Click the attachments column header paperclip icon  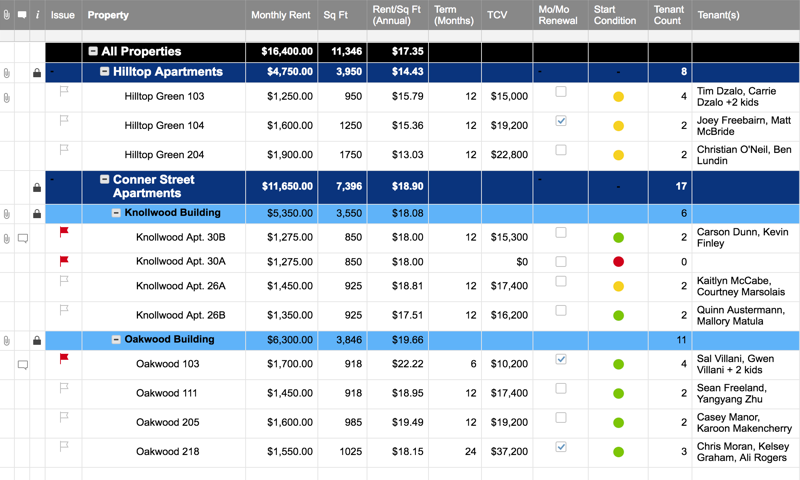tap(7, 15)
